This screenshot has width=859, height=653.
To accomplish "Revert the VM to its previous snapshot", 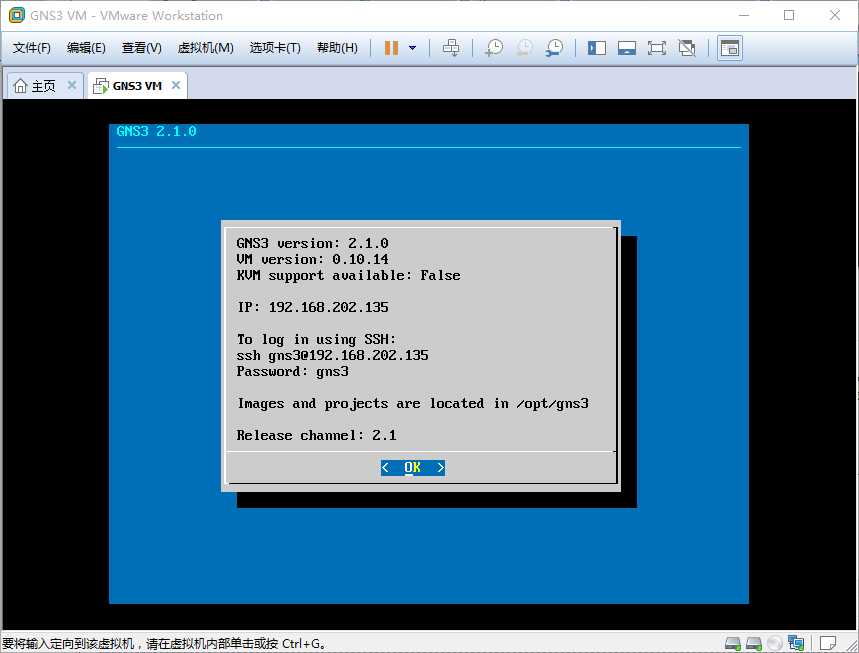I will tap(524, 48).
